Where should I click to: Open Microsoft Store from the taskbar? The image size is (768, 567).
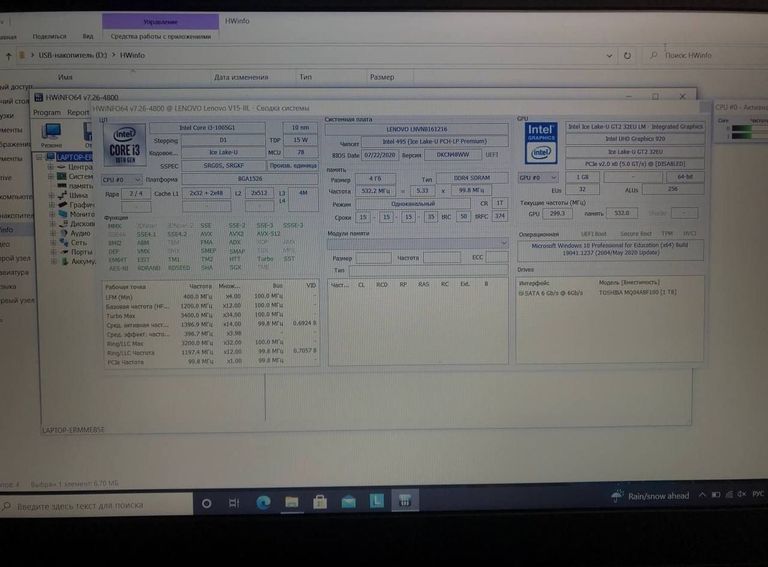(x=320, y=500)
